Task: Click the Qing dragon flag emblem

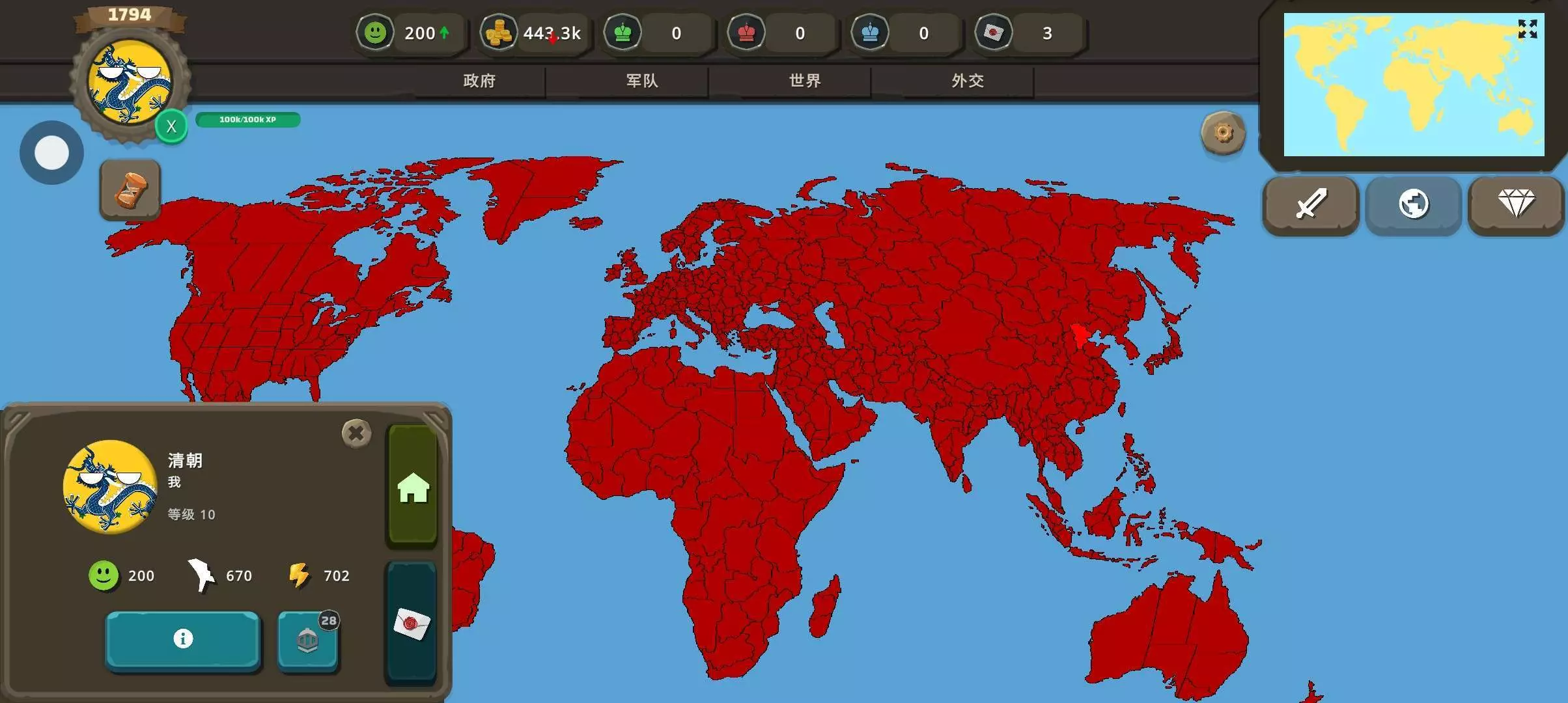Action: pyautogui.click(x=130, y=81)
